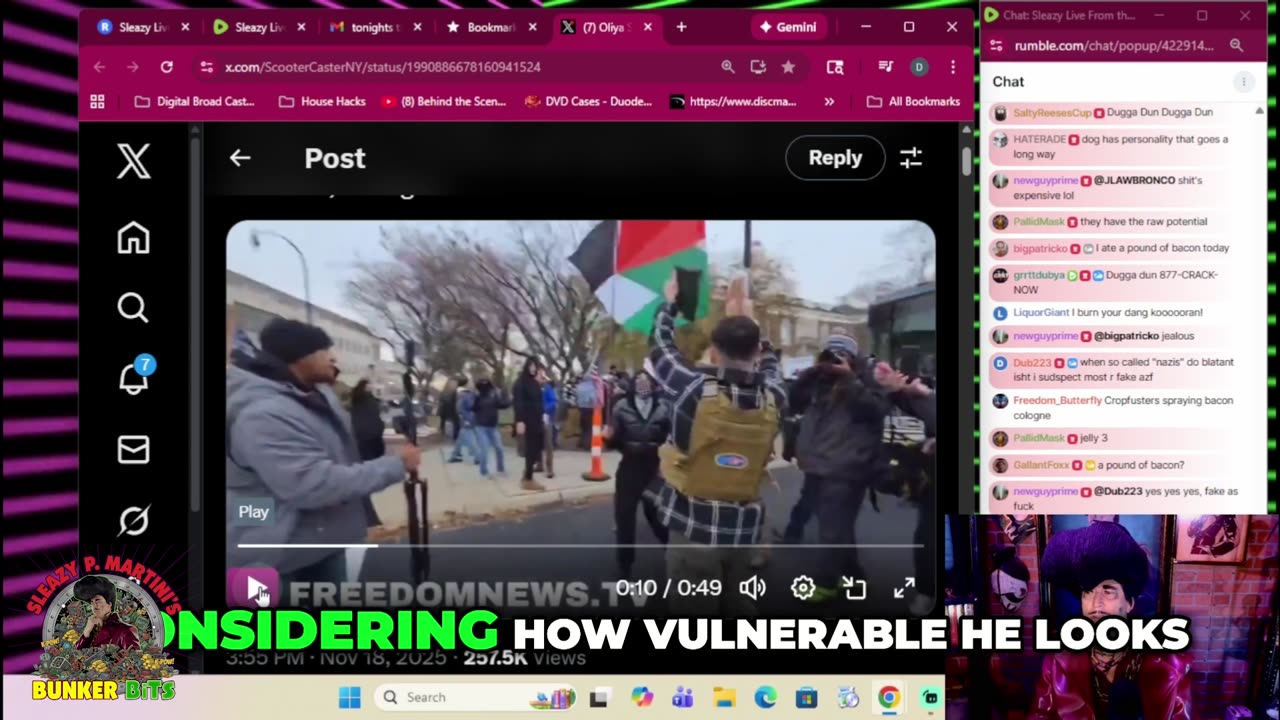Click taskbar Search box
The width and height of the screenshot is (1280, 720).
(475, 697)
